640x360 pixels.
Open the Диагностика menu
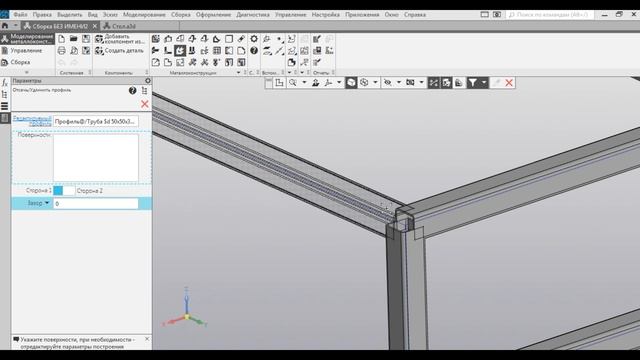click(253, 14)
